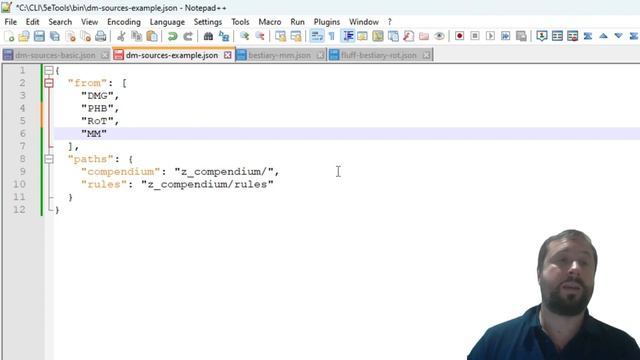Jump to next difference down arrow

(618, 36)
